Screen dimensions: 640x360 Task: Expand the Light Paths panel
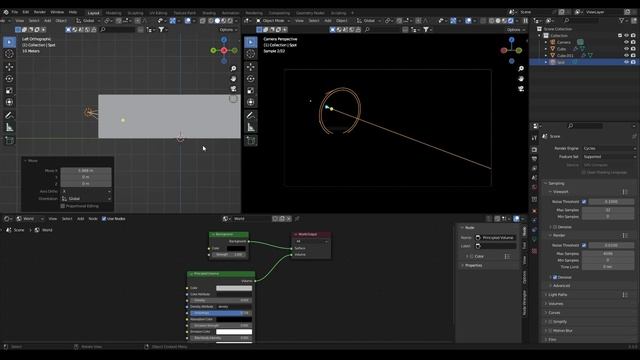click(x=558, y=295)
